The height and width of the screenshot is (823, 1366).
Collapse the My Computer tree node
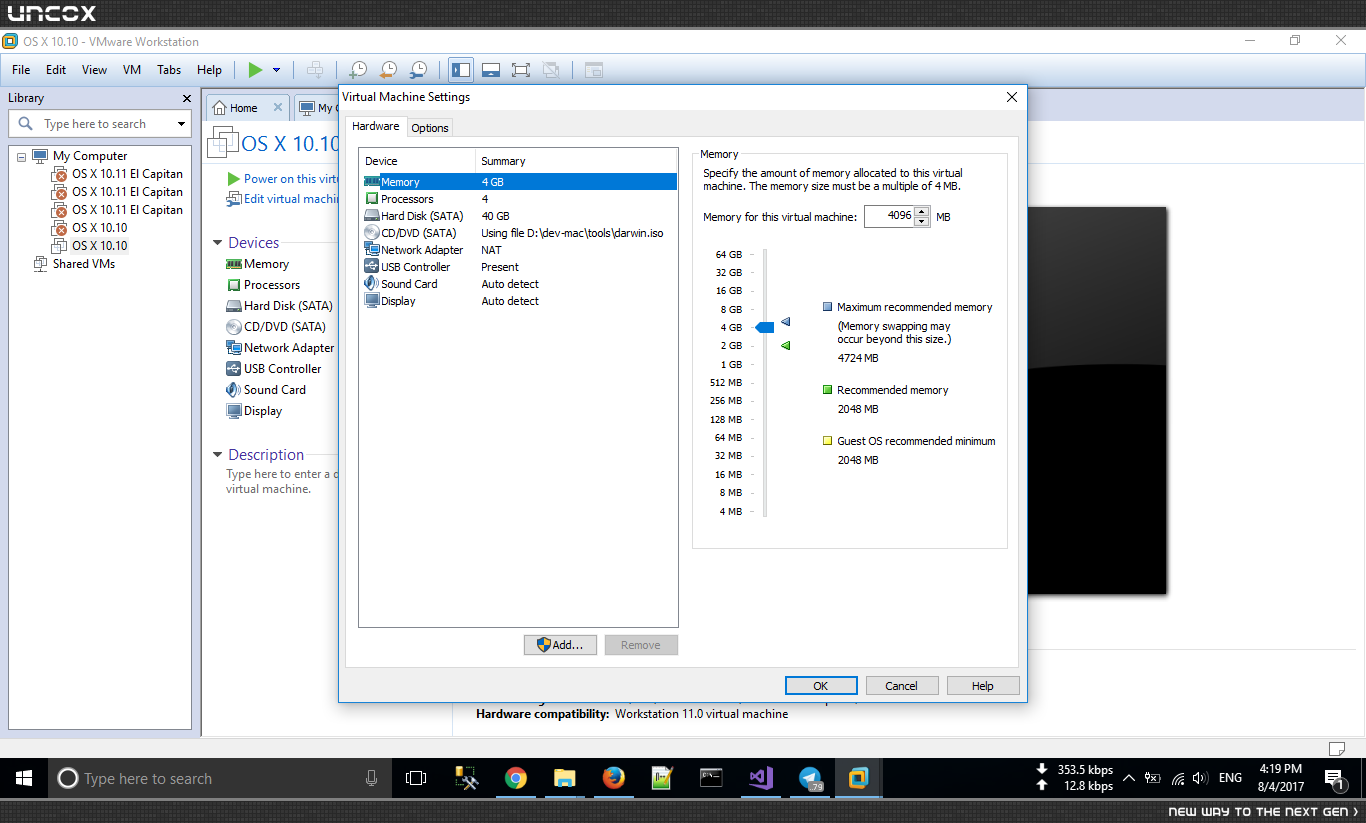(x=21, y=157)
